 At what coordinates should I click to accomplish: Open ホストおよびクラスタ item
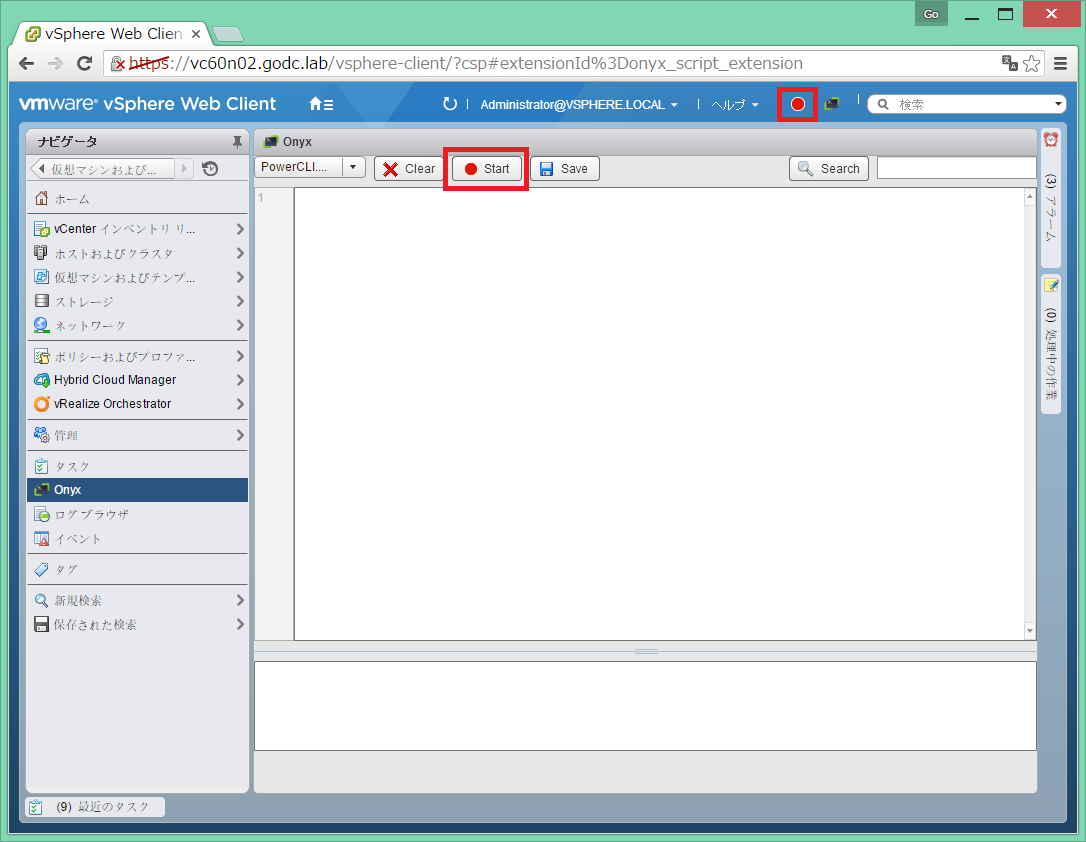[x=137, y=253]
